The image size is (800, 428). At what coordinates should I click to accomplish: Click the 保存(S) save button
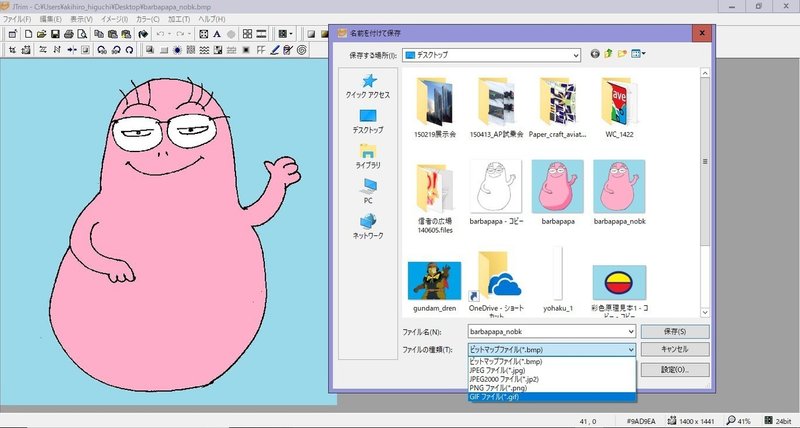[x=675, y=332]
